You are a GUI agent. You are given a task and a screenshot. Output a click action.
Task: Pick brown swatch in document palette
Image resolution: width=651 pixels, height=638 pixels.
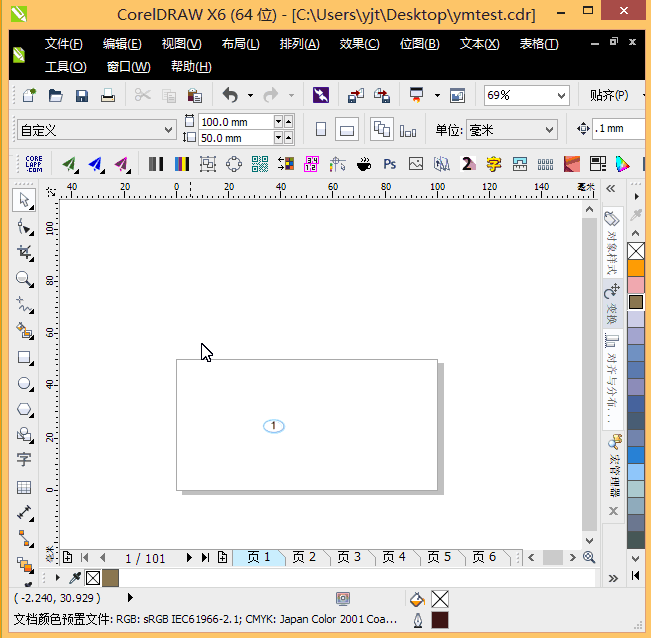[110, 578]
